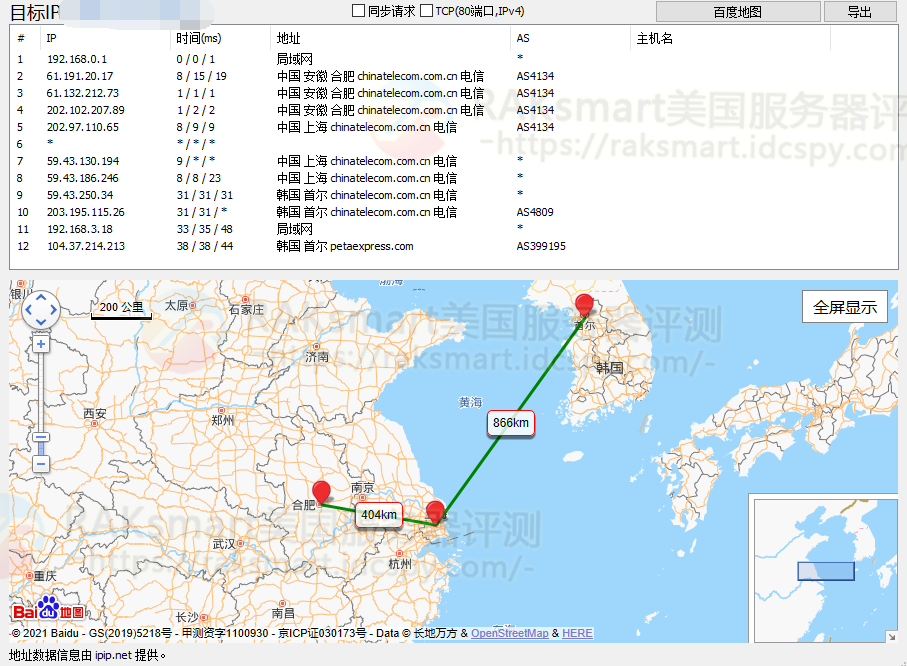Zoom in the map with the plus button
This screenshot has width=907, height=666.
tap(41, 344)
